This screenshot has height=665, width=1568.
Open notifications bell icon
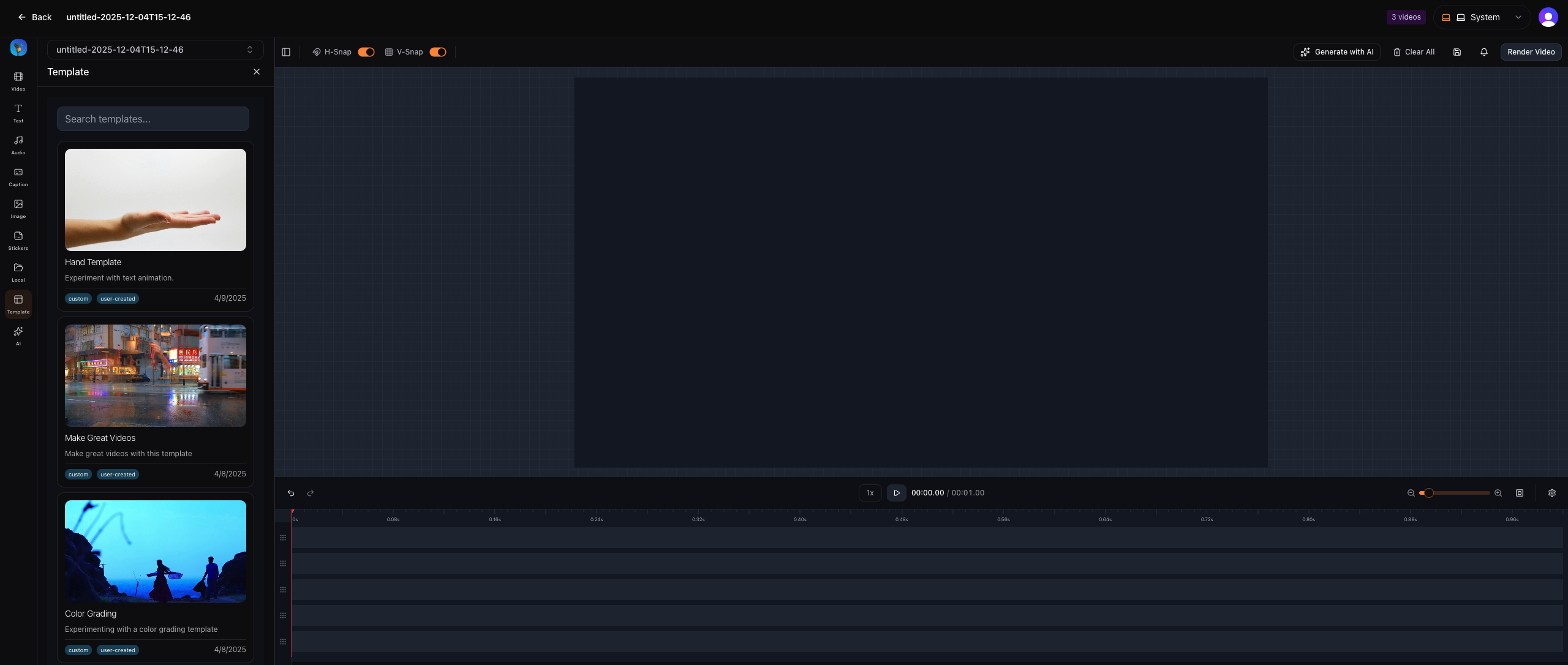point(1484,52)
